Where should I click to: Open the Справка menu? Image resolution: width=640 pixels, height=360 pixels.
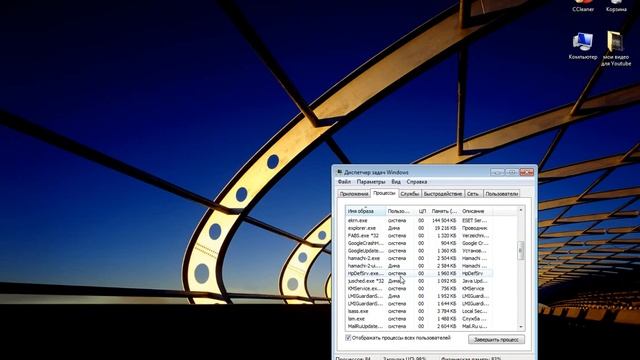(417, 182)
